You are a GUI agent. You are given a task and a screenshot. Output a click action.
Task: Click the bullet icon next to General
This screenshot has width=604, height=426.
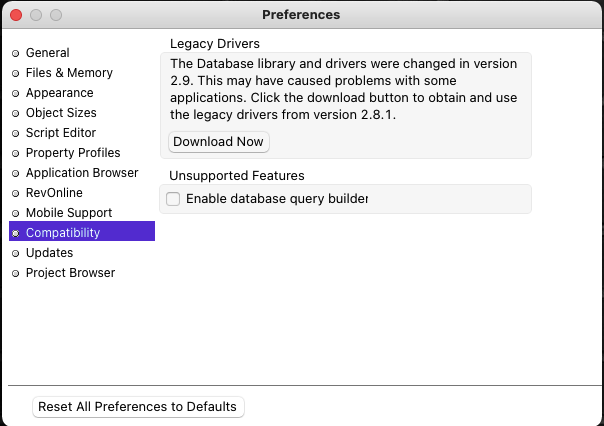pyautogui.click(x=15, y=53)
